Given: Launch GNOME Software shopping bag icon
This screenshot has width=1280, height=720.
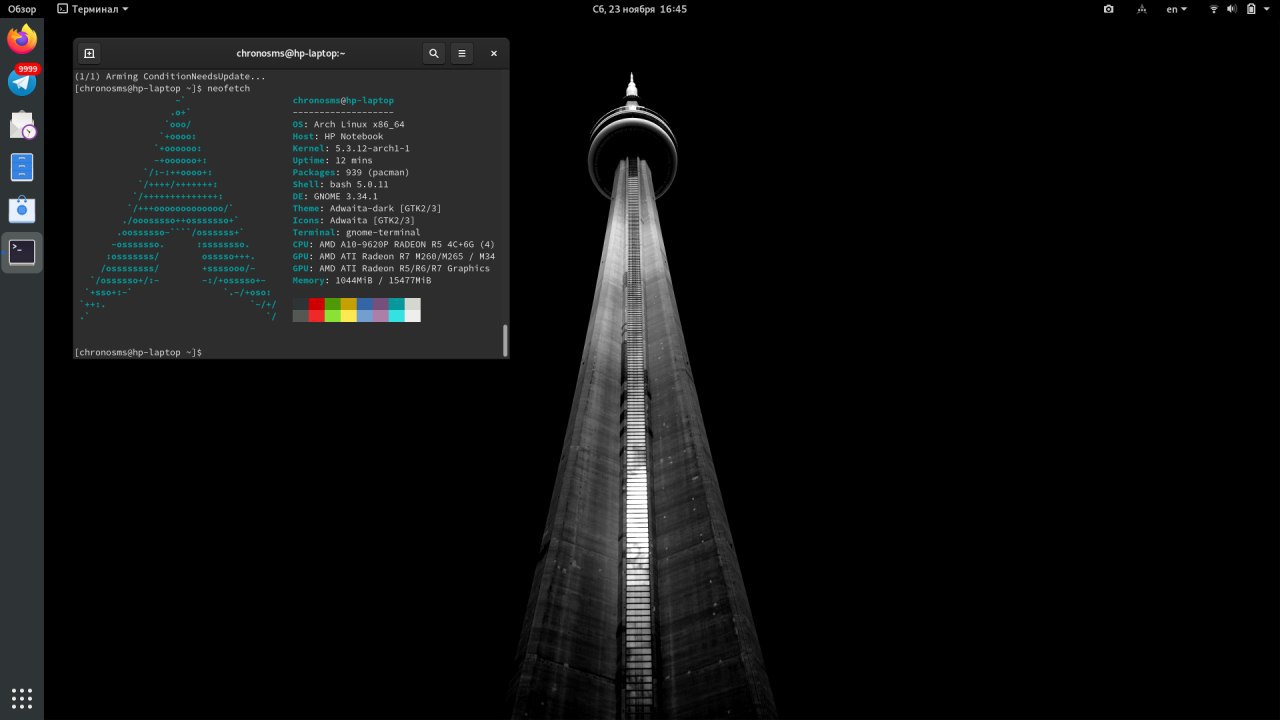Looking at the screenshot, I should coord(22,209).
